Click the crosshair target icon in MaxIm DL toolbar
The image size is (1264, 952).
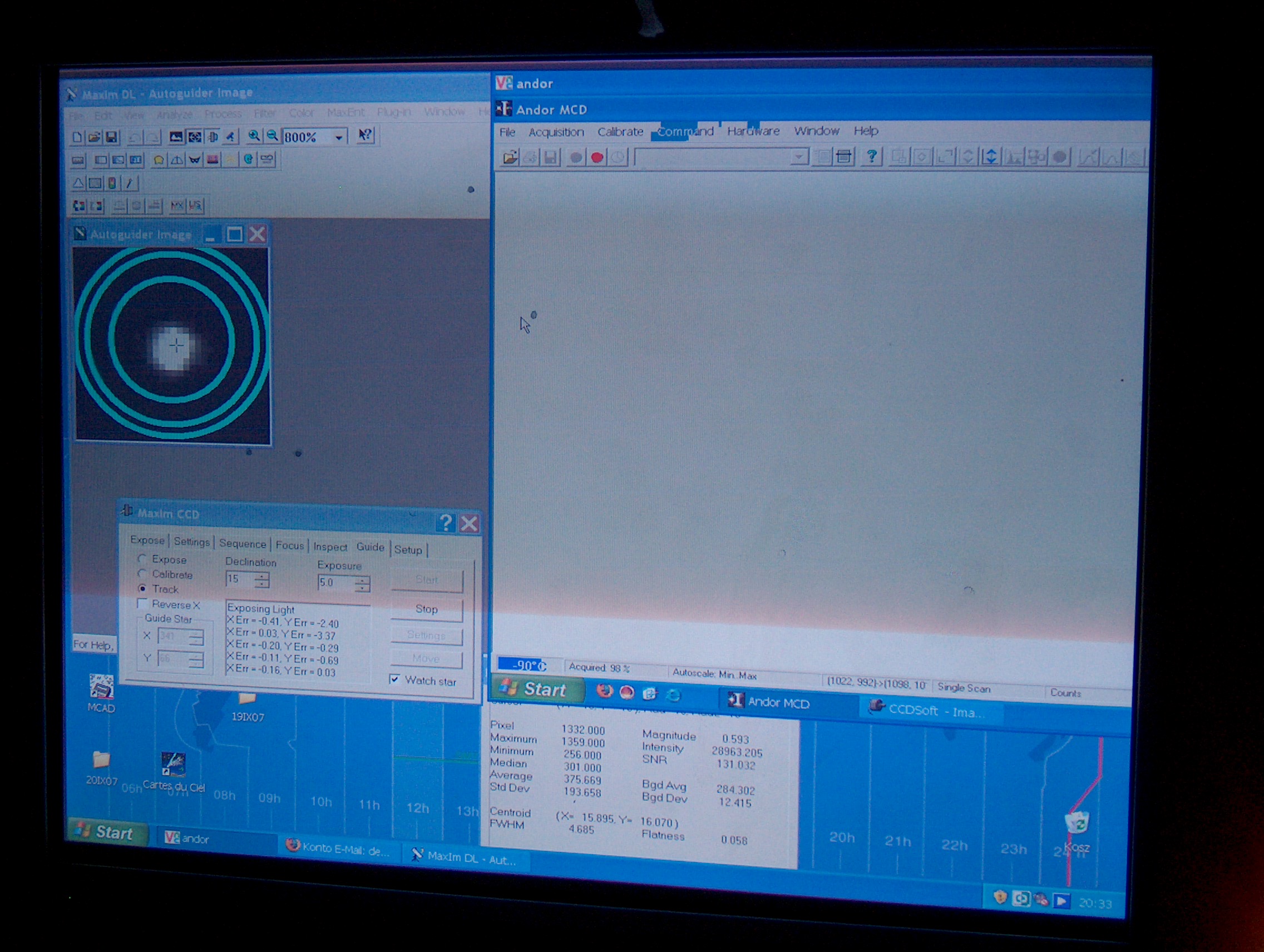coord(195,137)
